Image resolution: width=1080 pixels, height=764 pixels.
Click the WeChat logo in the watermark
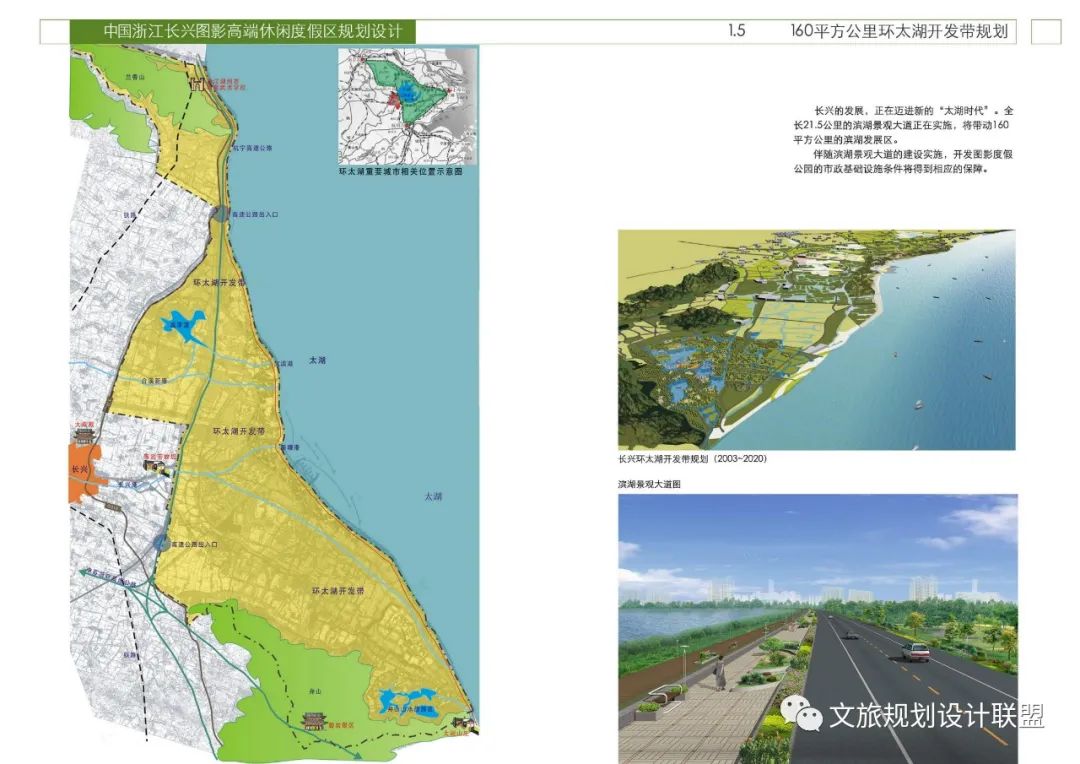[801, 714]
